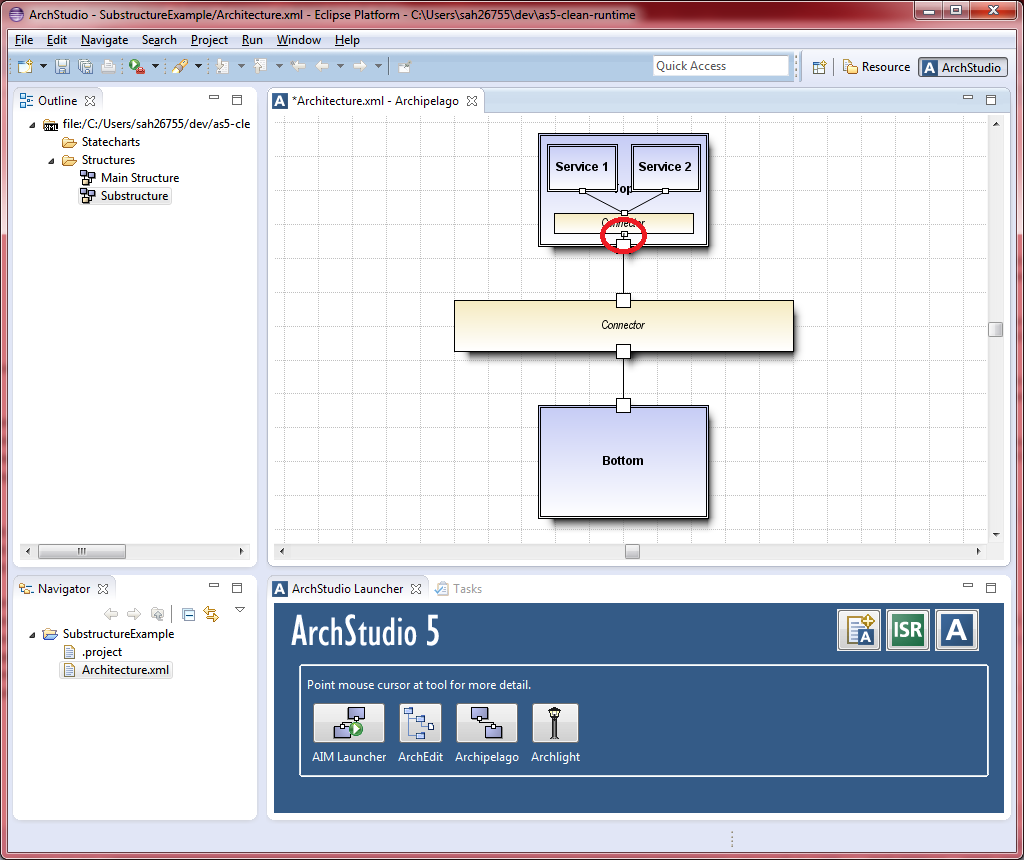1024x860 pixels.
Task: Open the New wizard dropdown arrow
Action: 43,66
